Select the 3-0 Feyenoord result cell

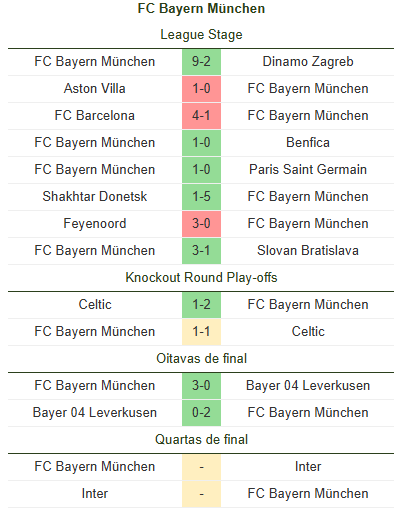tap(201, 224)
